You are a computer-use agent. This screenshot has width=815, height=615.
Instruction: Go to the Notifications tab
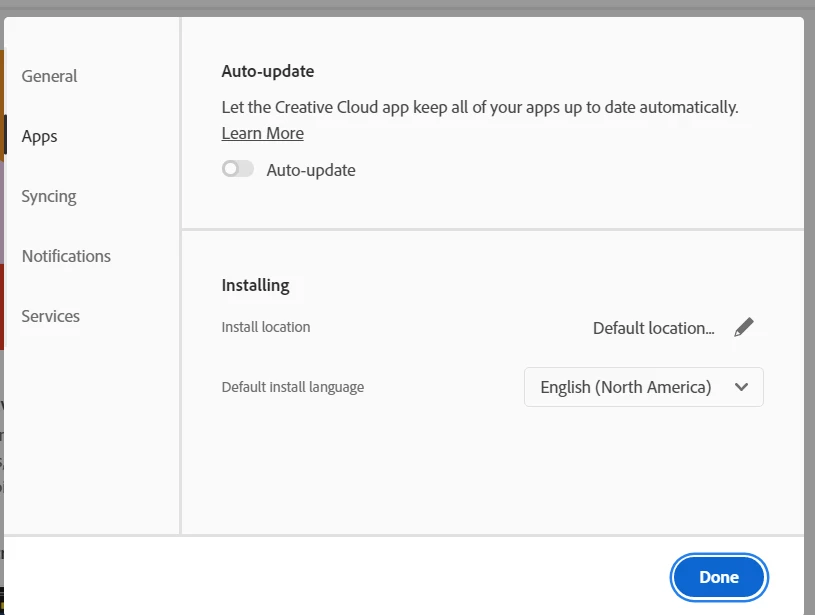coord(66,256)
